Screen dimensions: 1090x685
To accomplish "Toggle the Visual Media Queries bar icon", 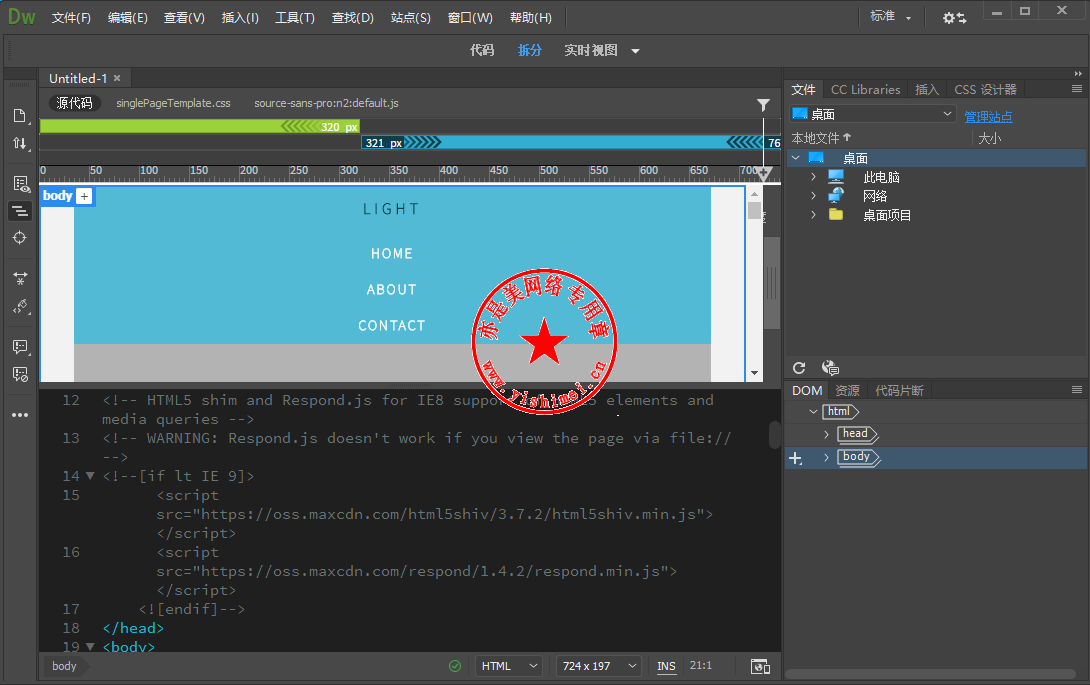I will point(20,210).
